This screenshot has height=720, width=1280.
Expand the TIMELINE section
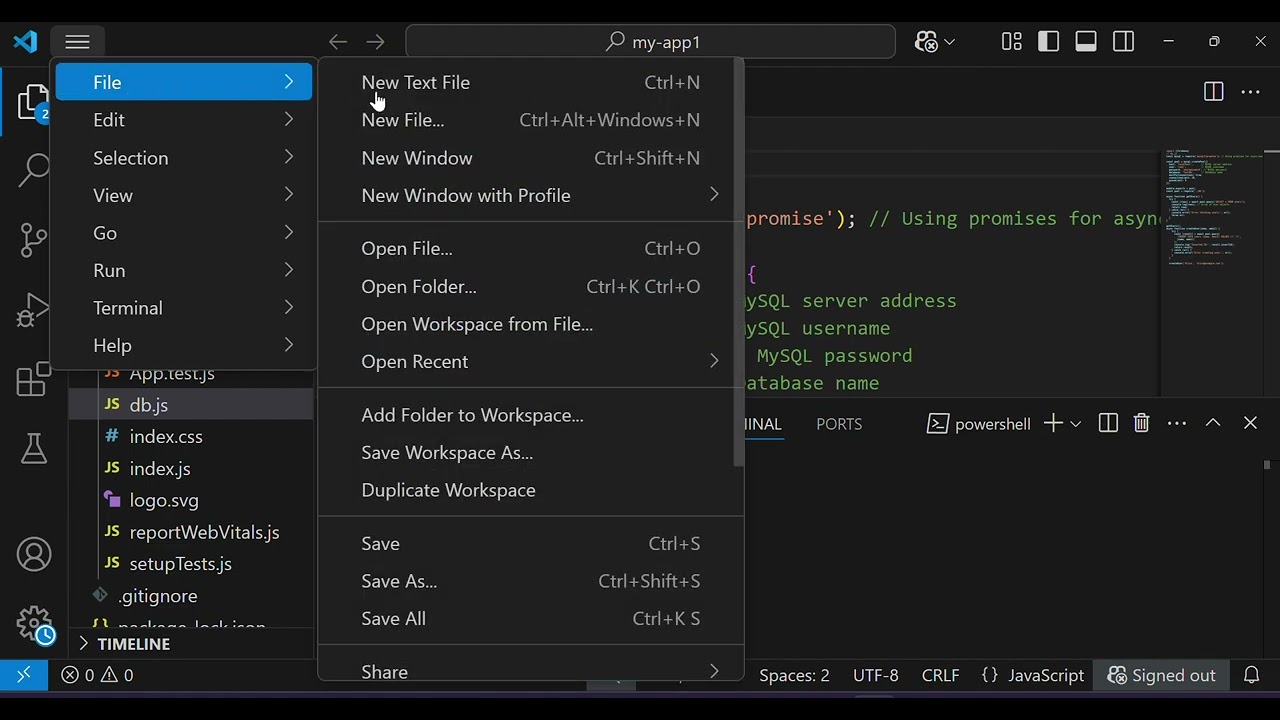point(190,644)
